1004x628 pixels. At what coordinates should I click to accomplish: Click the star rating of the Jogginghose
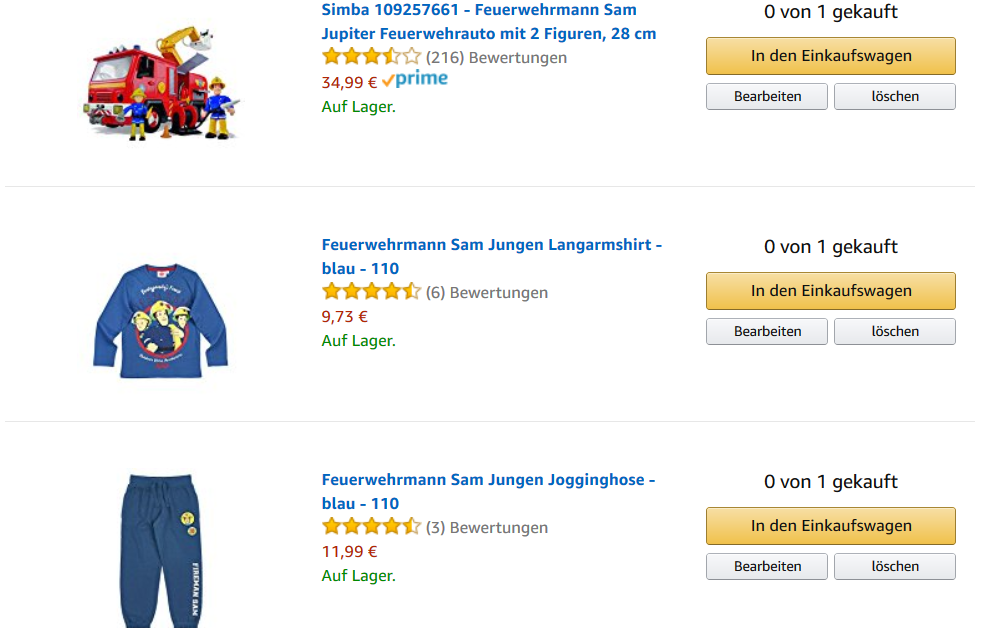(x=371, y=527)
